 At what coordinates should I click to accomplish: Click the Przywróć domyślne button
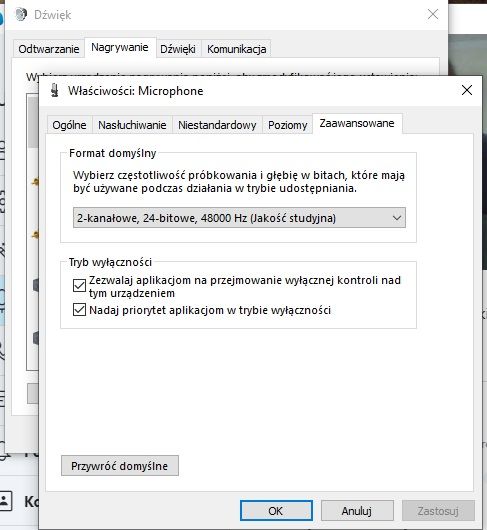pos(120,466)
